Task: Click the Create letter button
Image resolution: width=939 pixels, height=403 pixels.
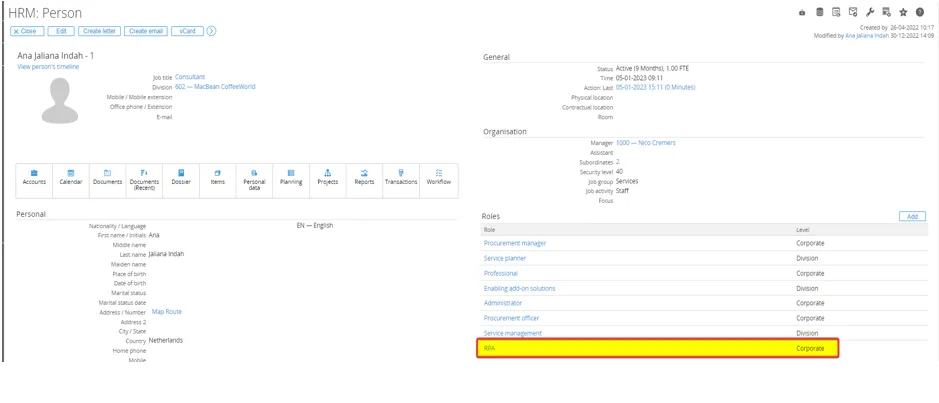Action: [99, 31]
